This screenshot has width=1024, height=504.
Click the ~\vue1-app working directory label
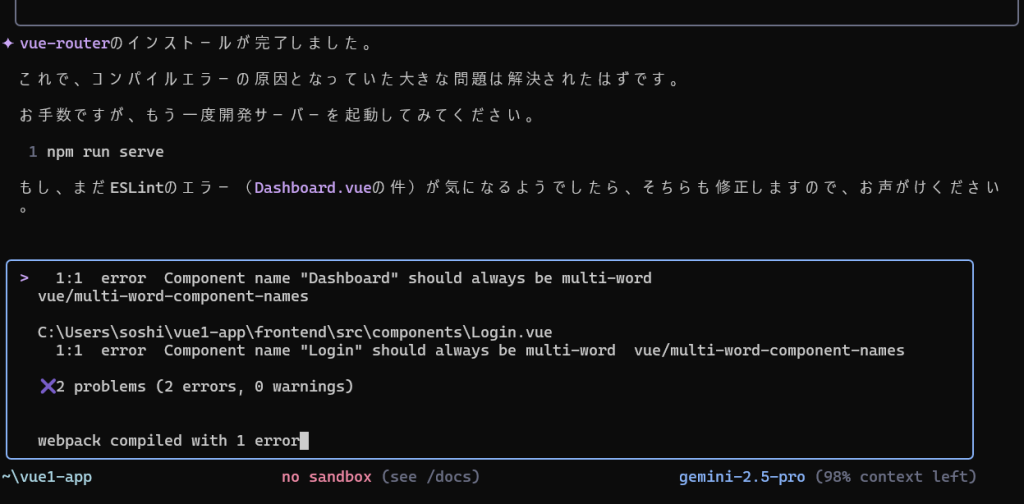click(46, 477)
